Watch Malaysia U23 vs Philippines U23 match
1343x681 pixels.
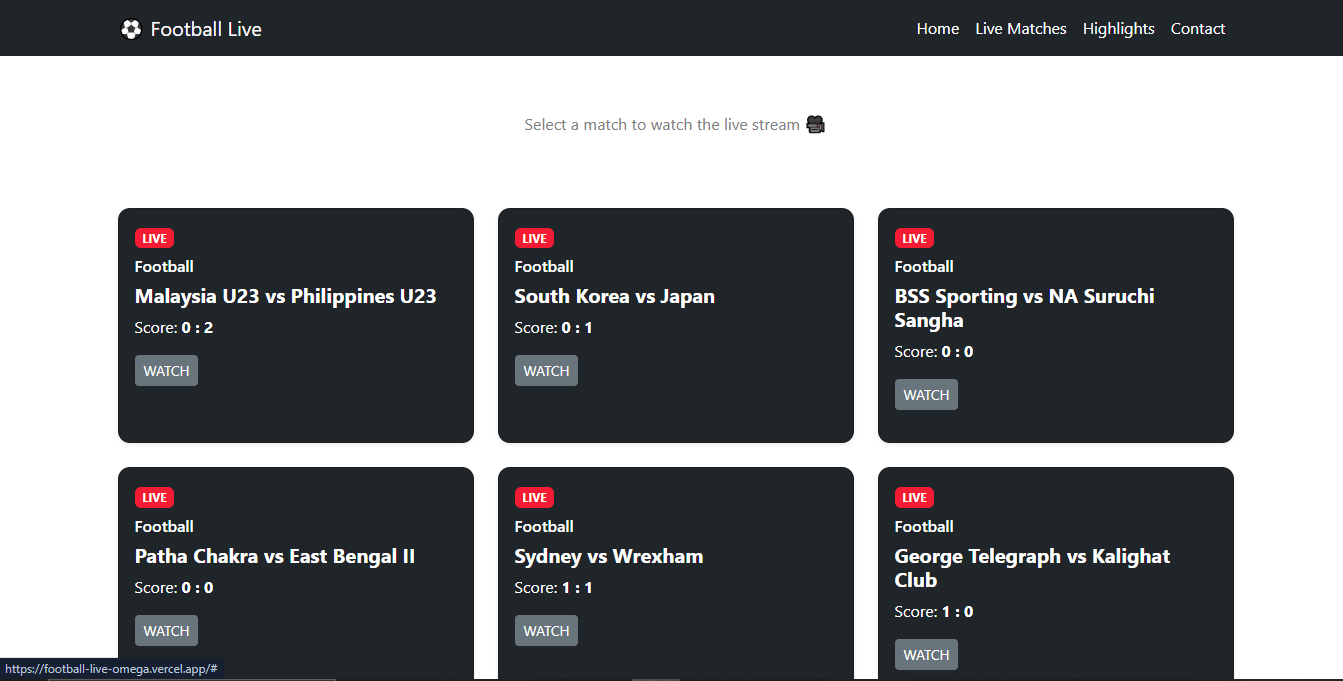(166, 371)
